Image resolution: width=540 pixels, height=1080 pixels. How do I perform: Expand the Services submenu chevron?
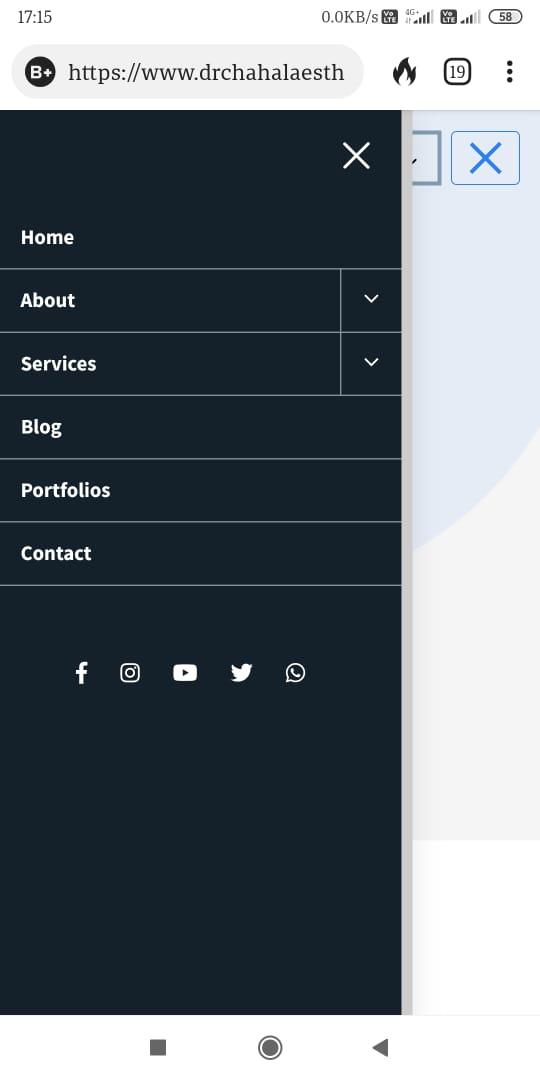point(371,362)
